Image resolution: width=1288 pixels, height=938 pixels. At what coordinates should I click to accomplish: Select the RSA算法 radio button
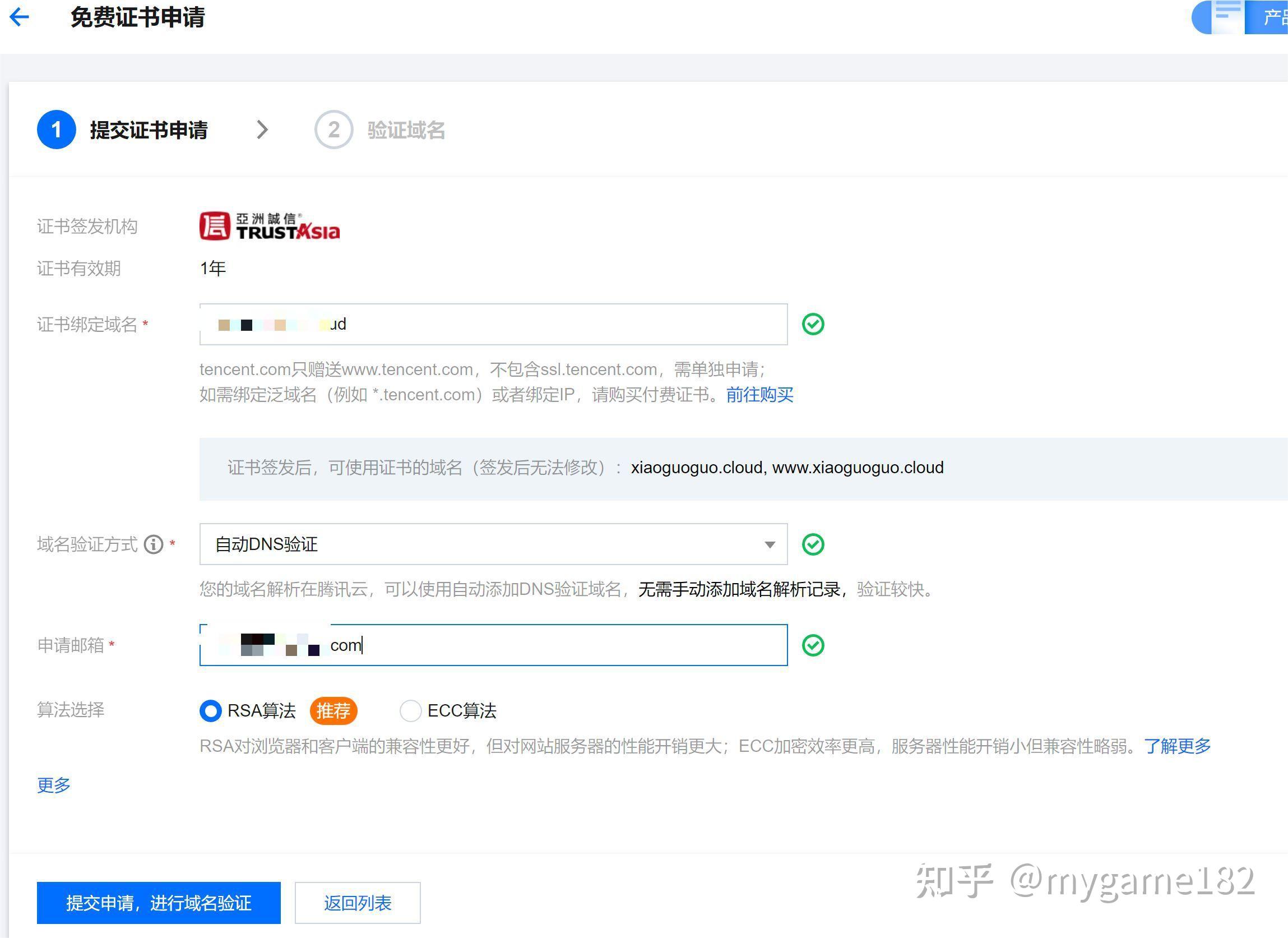pos(210,711)
